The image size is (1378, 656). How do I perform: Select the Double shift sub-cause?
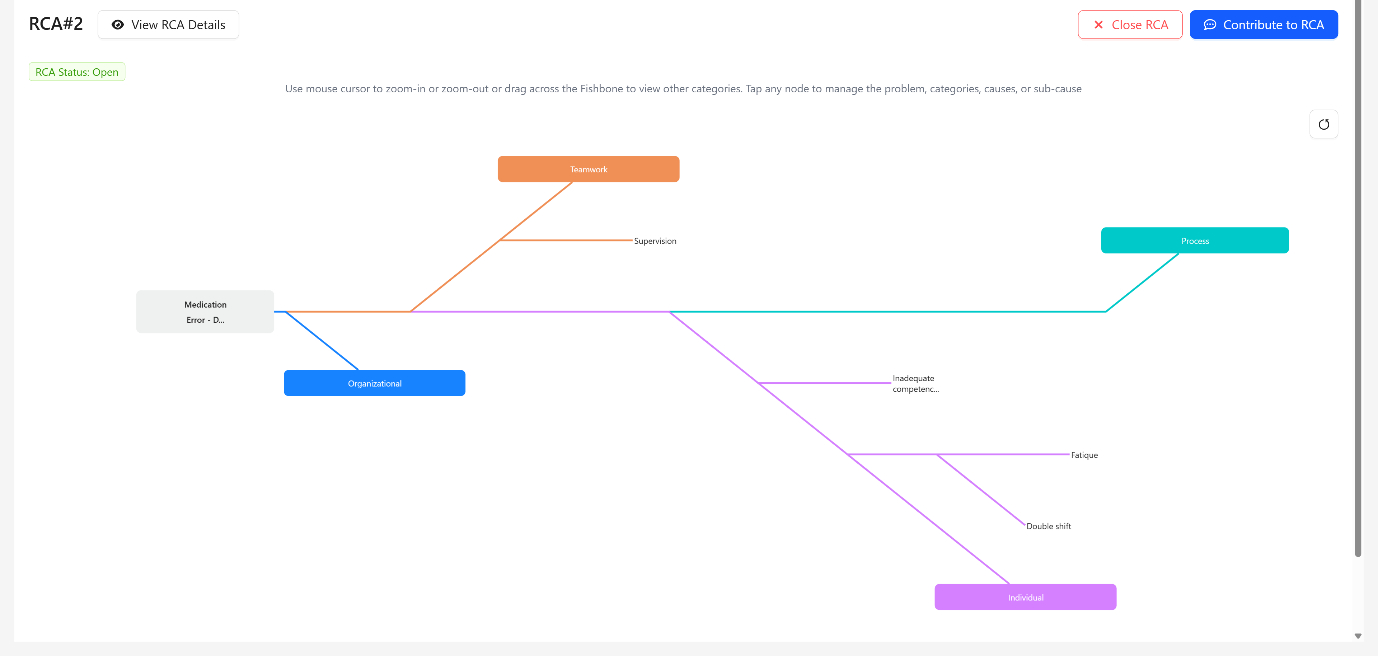tap(1048, 526)
